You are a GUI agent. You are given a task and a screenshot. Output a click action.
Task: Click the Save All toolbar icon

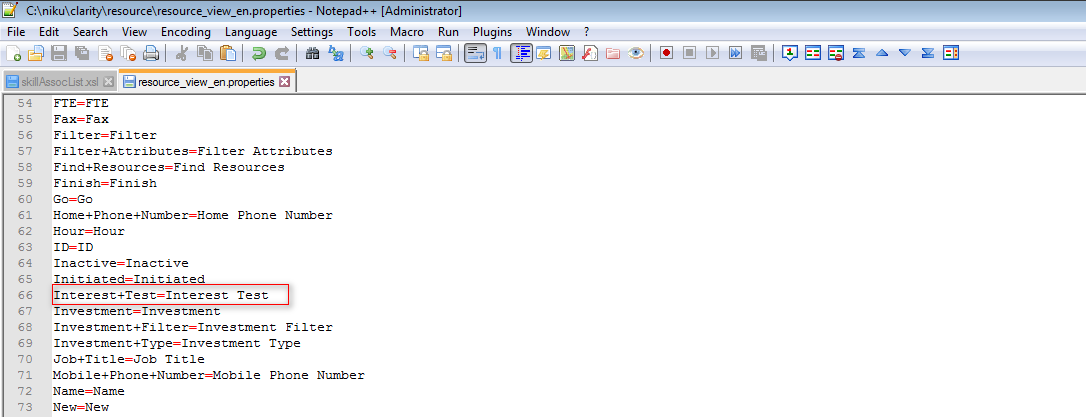pyautogui.click(x=82, y=53)
